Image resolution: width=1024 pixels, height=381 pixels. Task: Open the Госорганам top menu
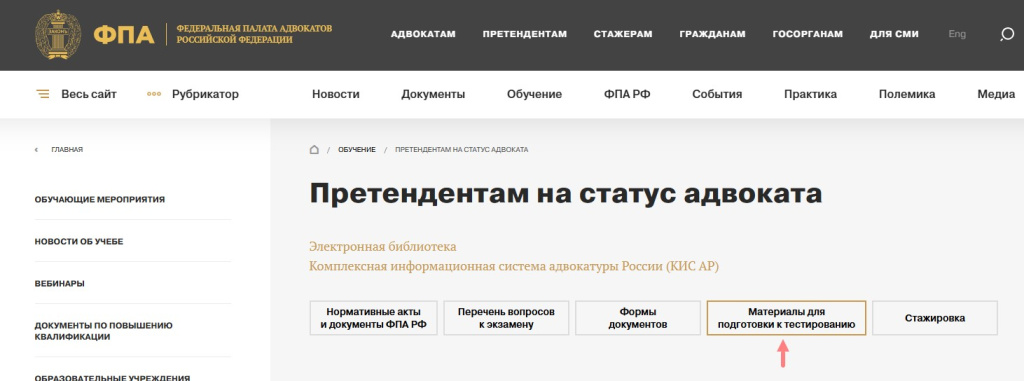pos(807,34)
